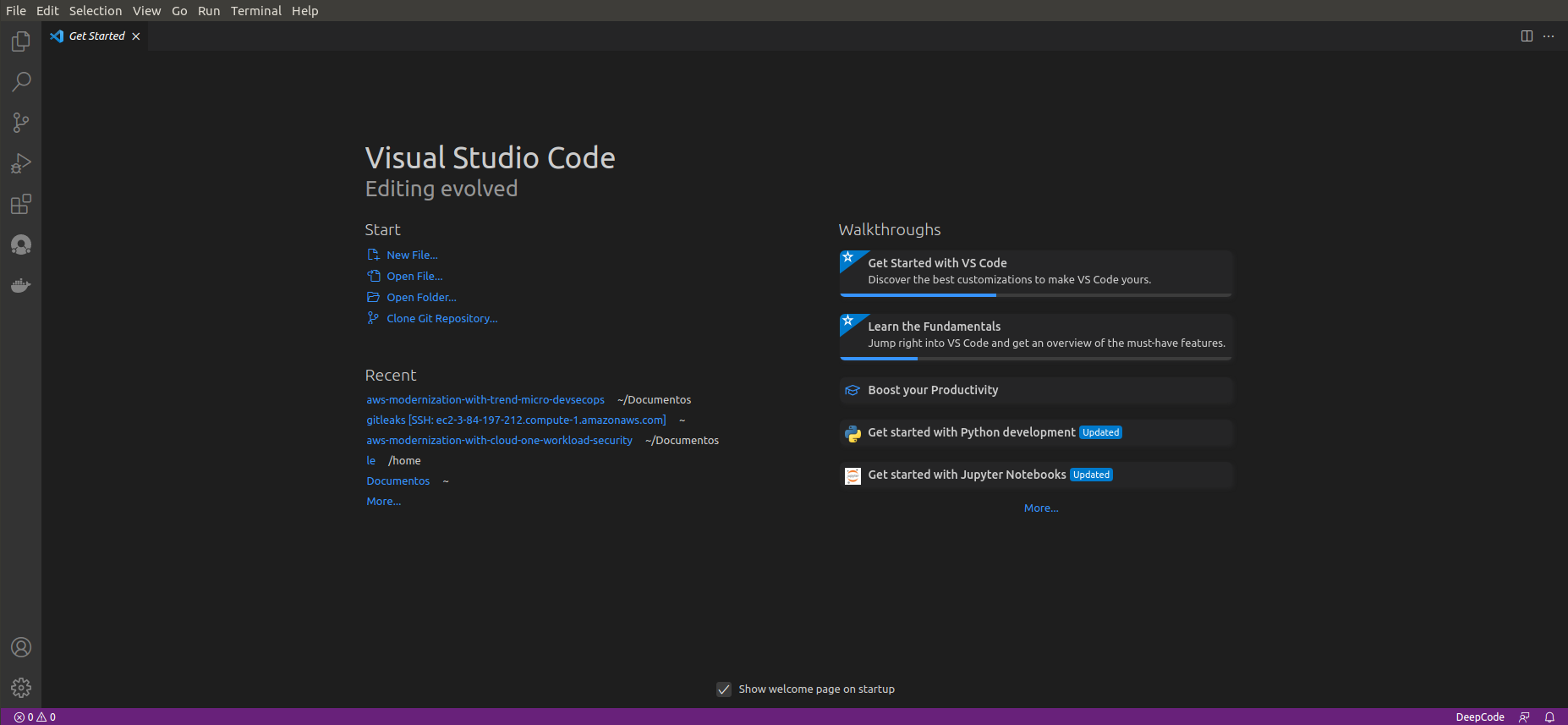Click progress bar under Learn the Fundamentals
Screen dimensions: 1568x725
coord(1036,359)
